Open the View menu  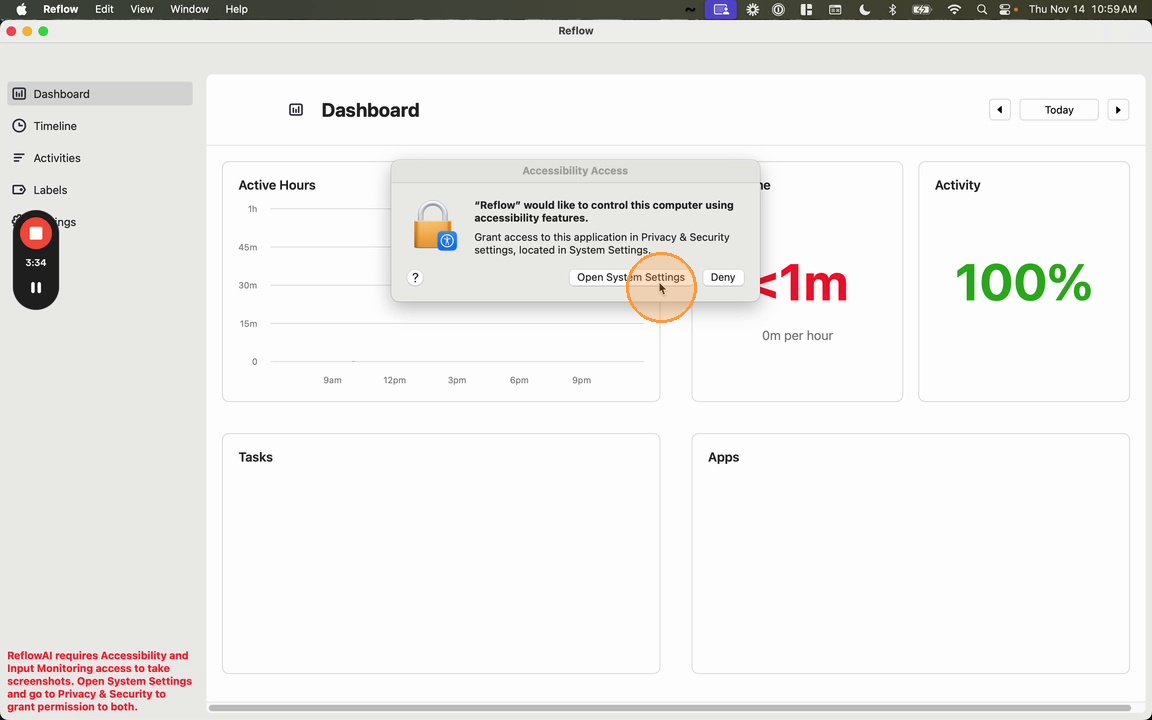tap(142, 10)
